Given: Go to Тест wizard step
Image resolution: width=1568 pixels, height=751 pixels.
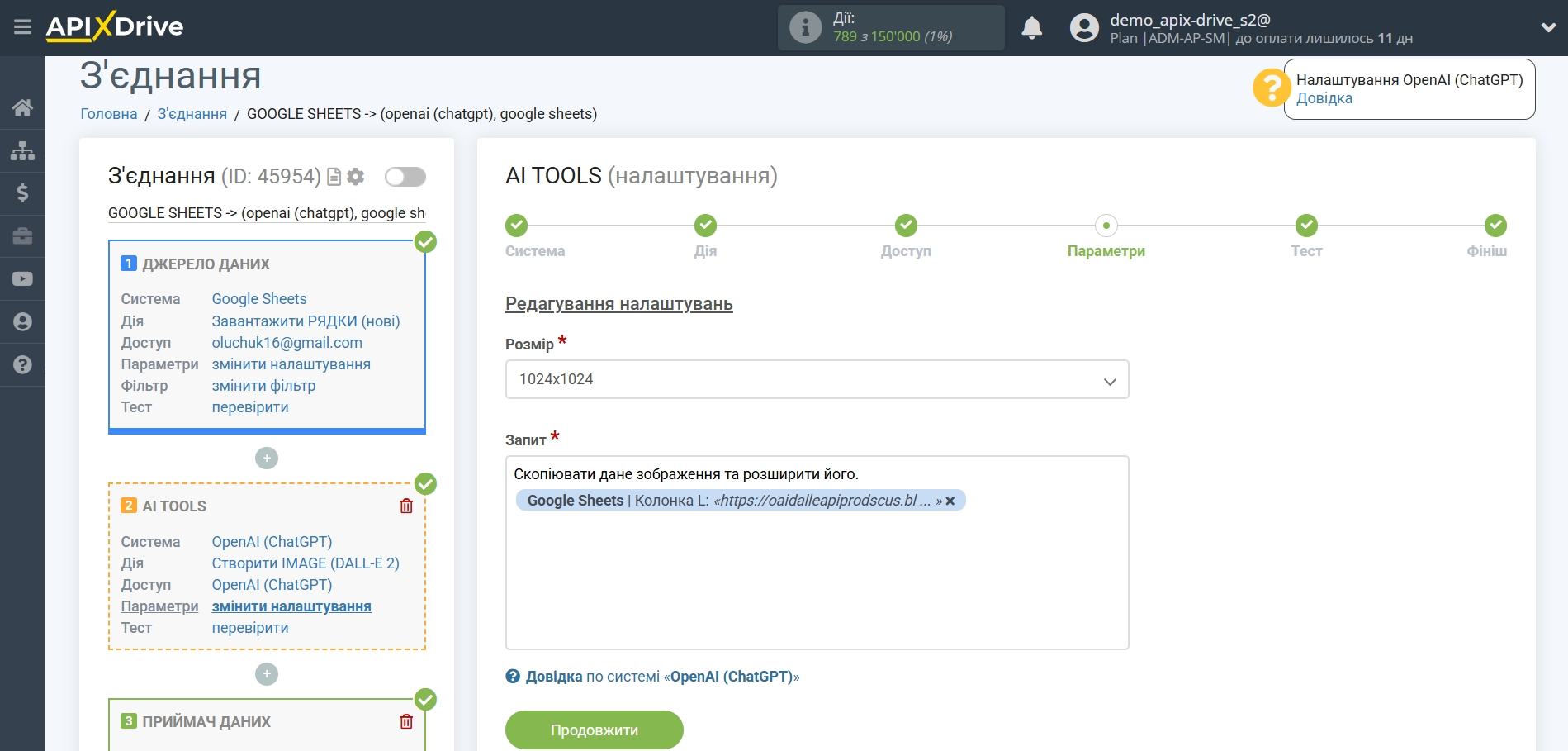Looking at the screenshot, I should [x=1306, y=226].
